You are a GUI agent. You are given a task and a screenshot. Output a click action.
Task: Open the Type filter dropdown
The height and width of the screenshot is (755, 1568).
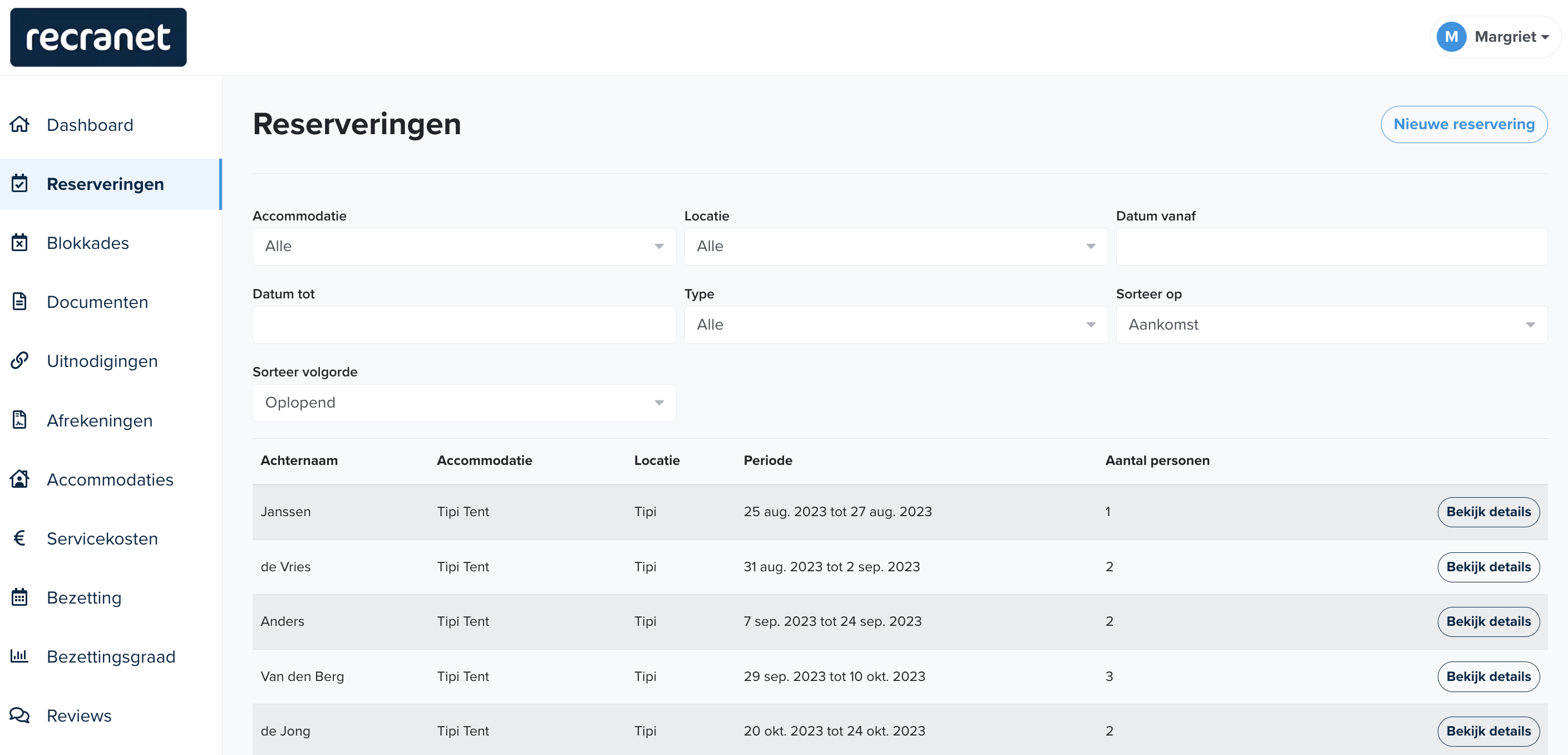coord(895,325)
